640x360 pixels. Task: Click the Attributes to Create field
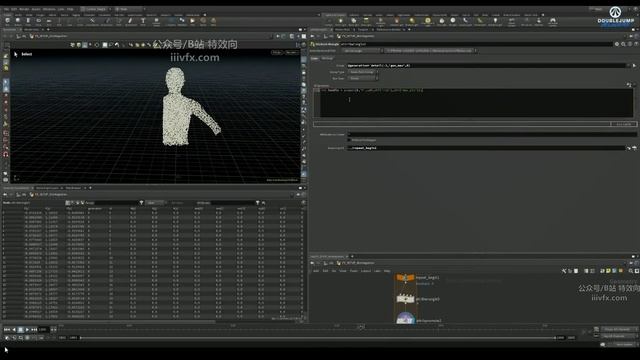(x=492, y=134)
